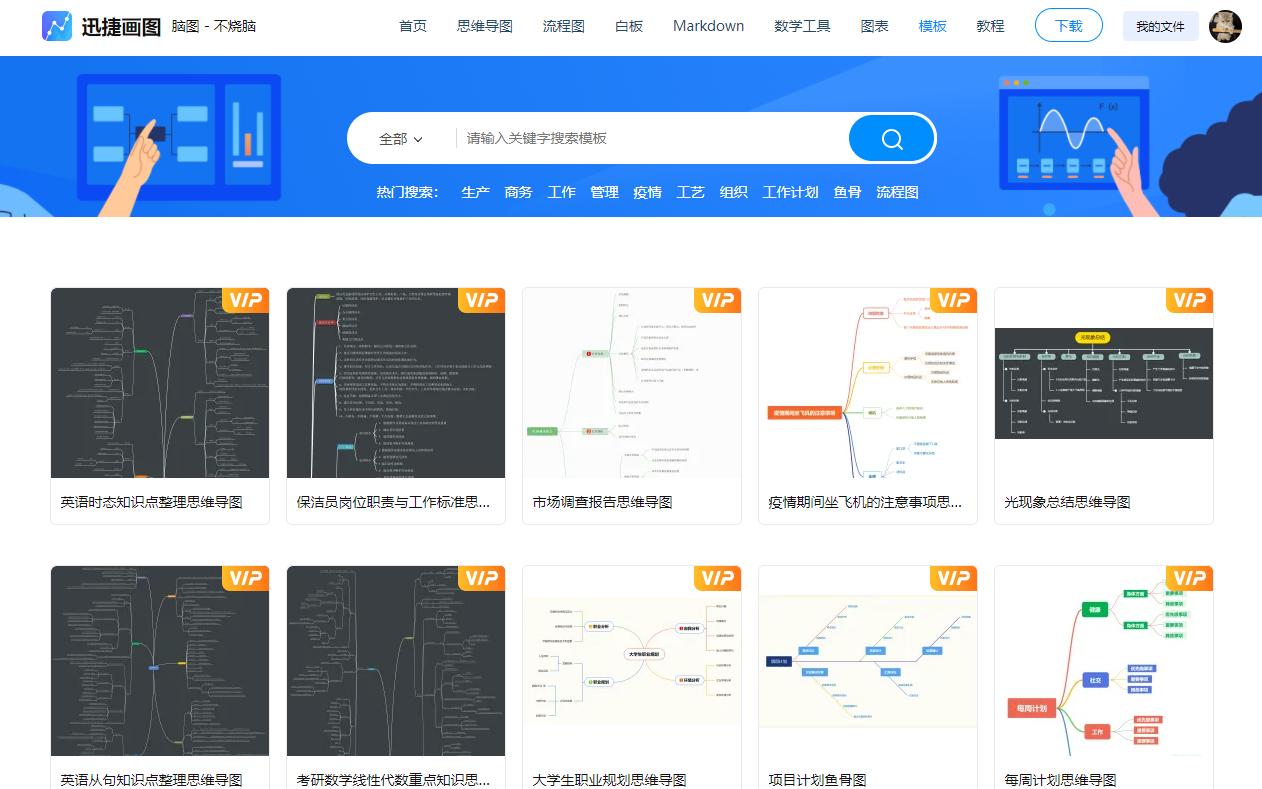1262x789 pixels.
Task: Select the Markdown menu item
Action: point(708,26)
